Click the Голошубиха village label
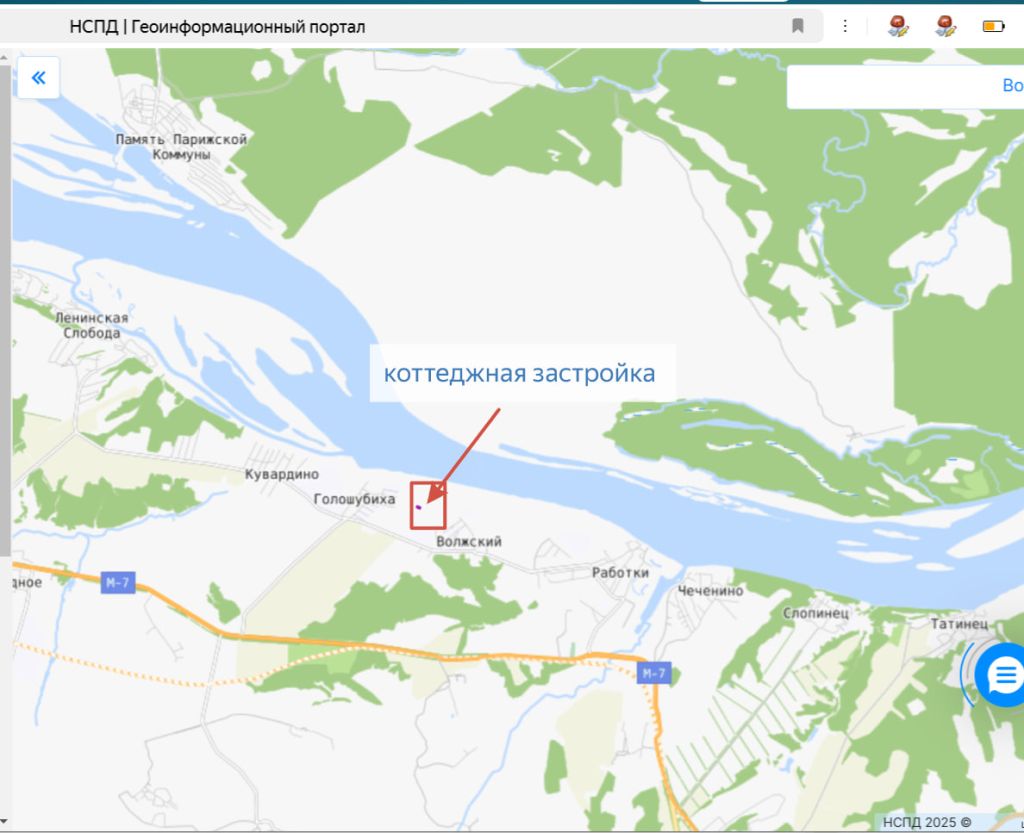This screenshot has width=1024, height=833. (355, 499)
